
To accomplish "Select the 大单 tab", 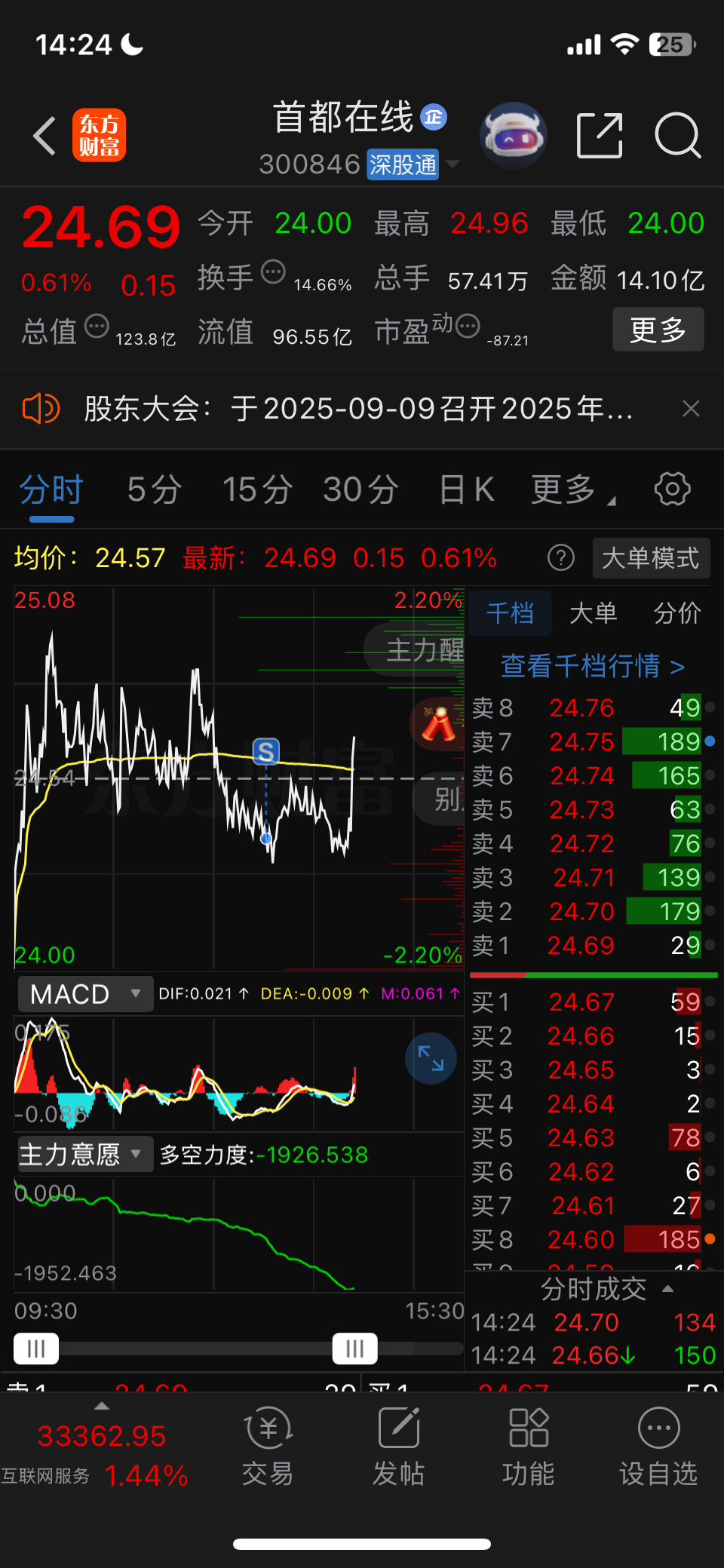I will (594, 613).
